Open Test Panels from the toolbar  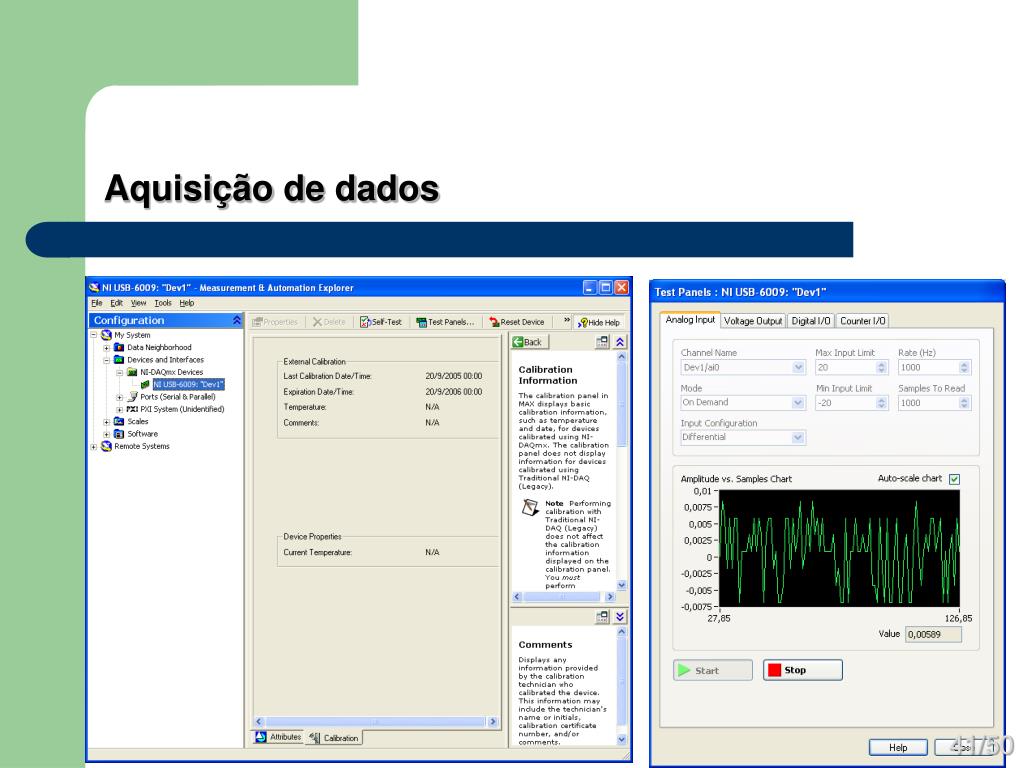(x=445, y=322)
